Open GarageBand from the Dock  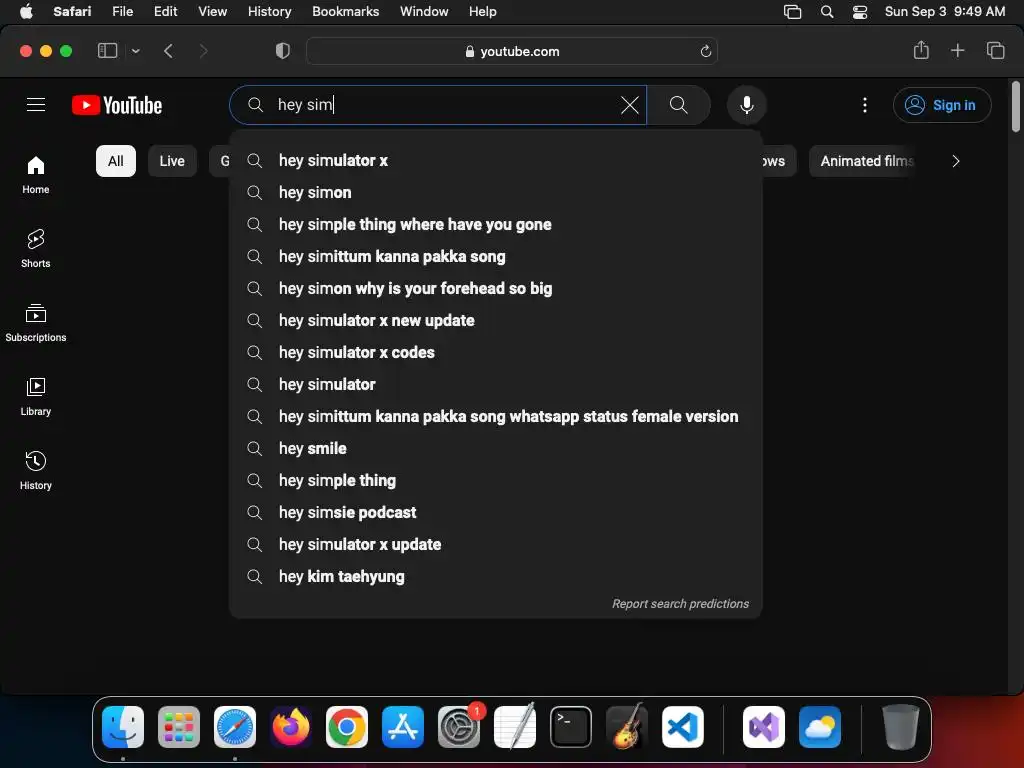(627, 727)
